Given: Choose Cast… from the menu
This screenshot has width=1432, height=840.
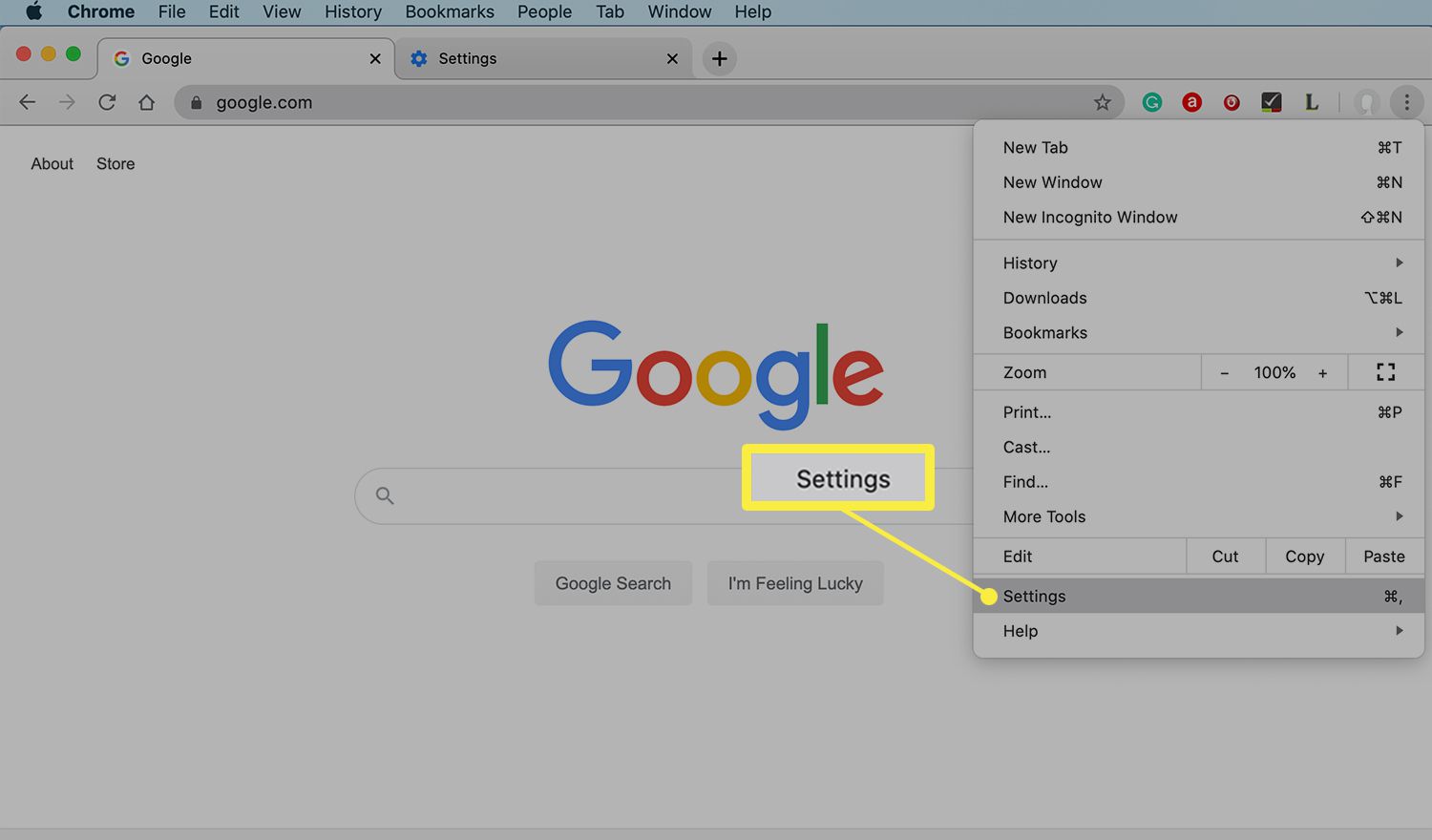Looking at the screenshot, I should click(1198, 447).
